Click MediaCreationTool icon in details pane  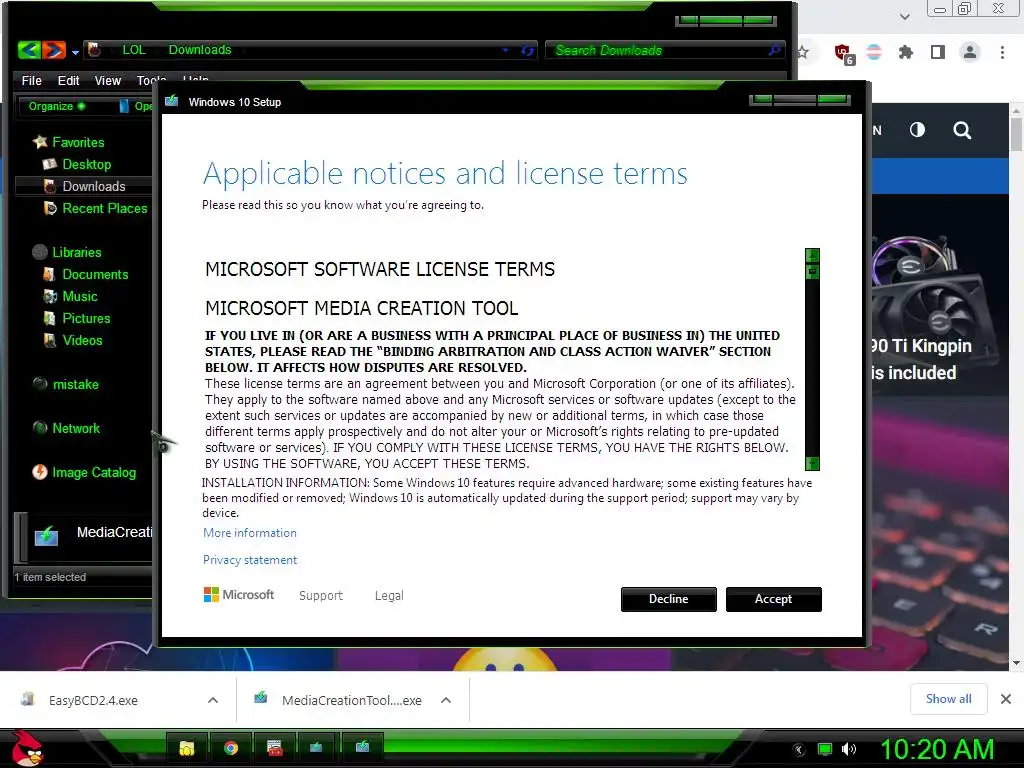tap(46, 536)
